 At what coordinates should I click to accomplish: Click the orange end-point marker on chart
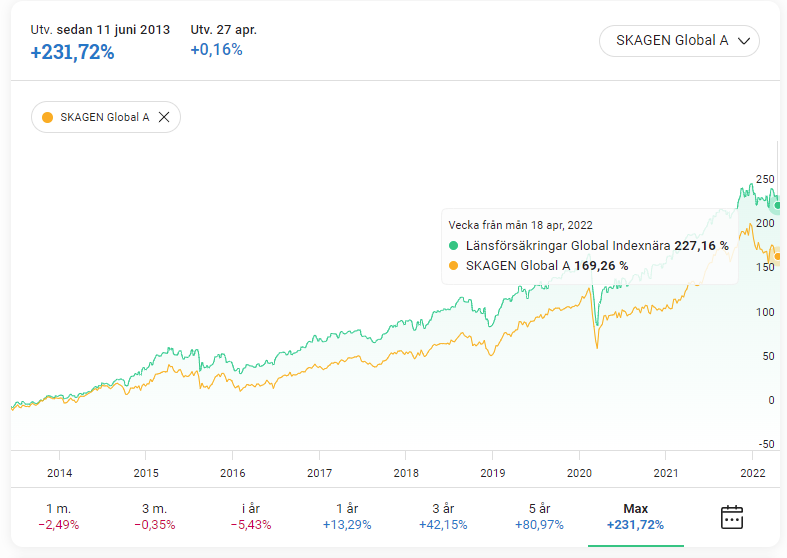pos(779,257)
